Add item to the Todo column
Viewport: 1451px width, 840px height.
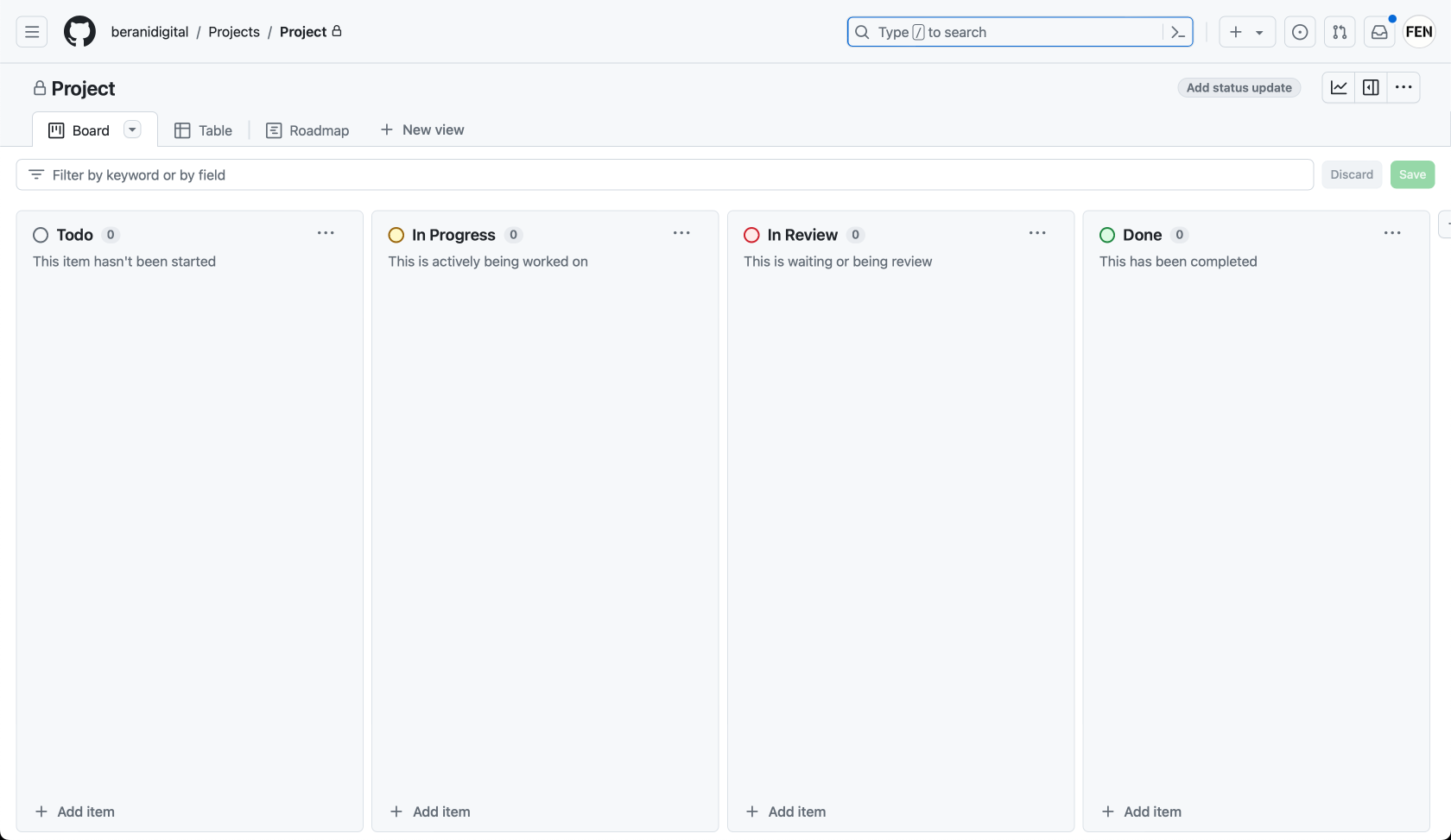coord(74,812)
